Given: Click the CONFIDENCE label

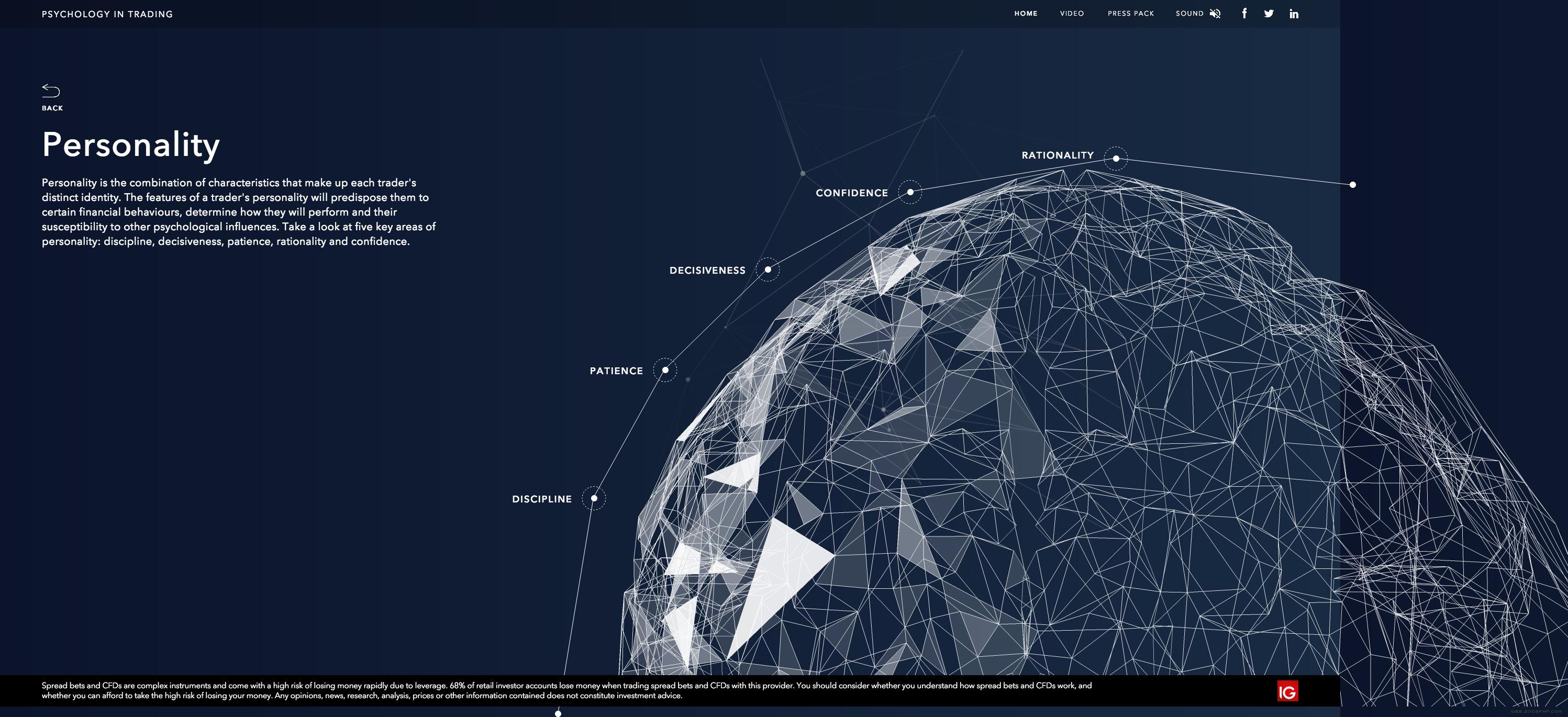Looking at the screenshot, I should pos(852,193).
